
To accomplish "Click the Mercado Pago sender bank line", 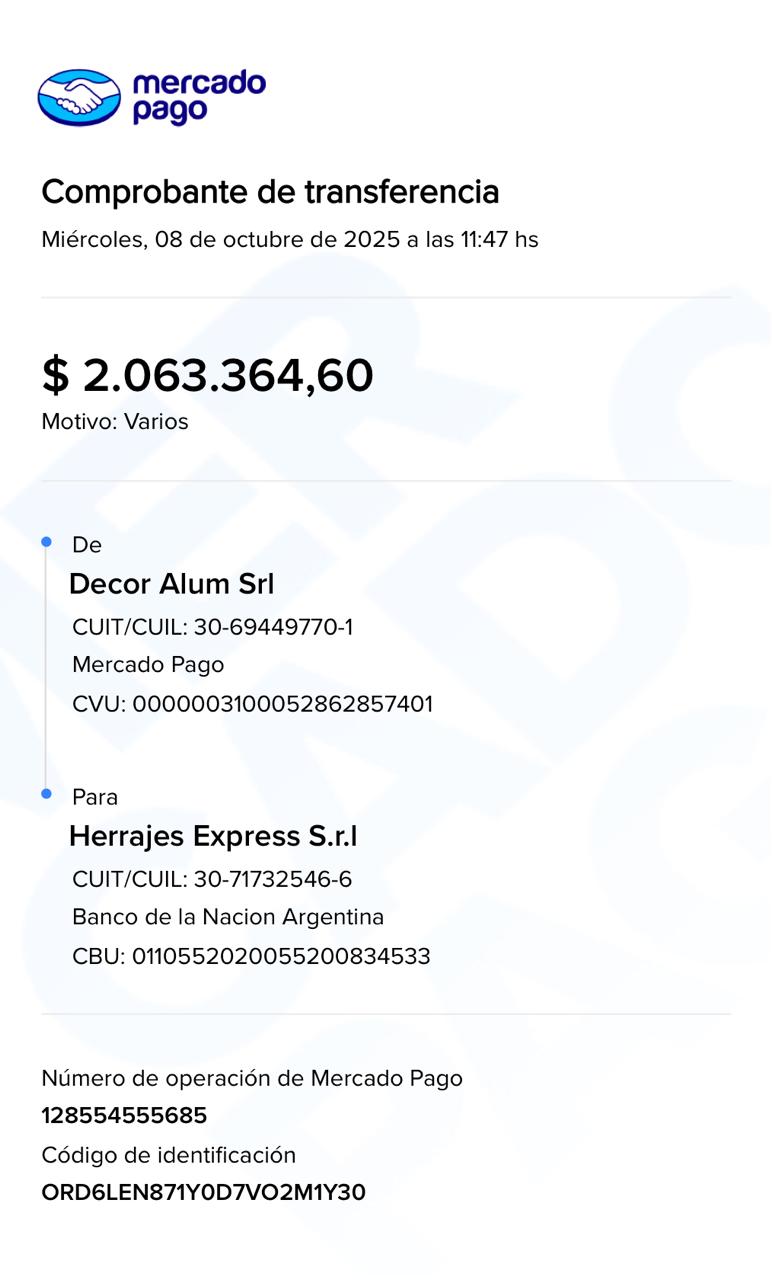I will (148, 665).
